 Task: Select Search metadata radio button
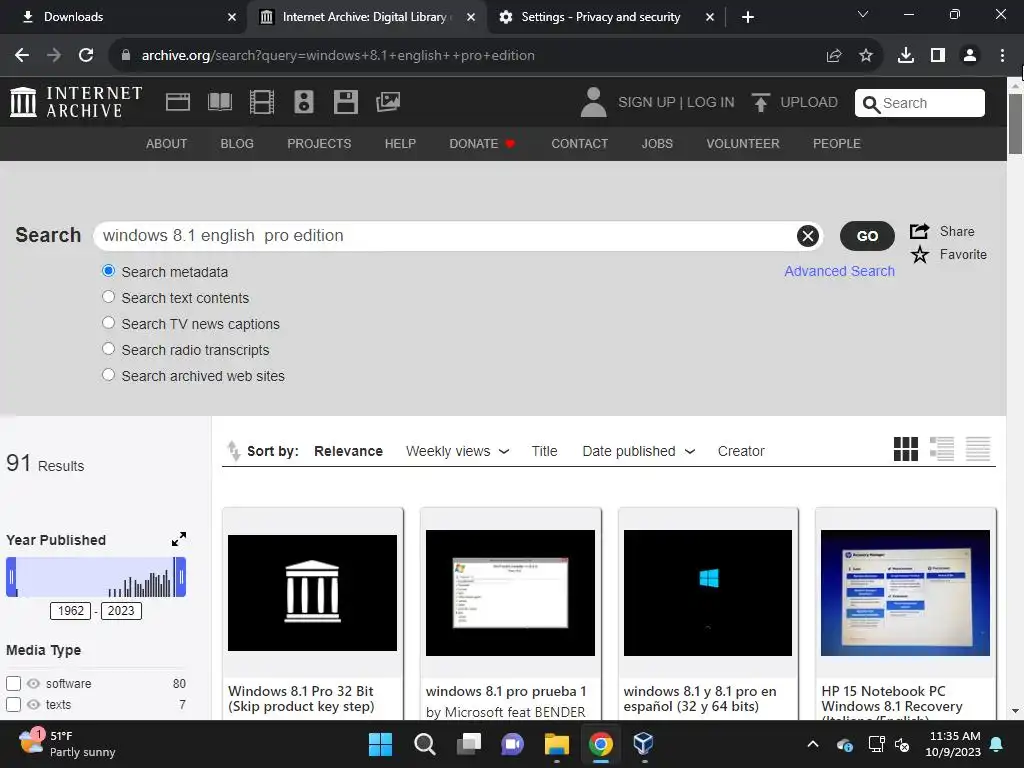click(x=108, y=271)
